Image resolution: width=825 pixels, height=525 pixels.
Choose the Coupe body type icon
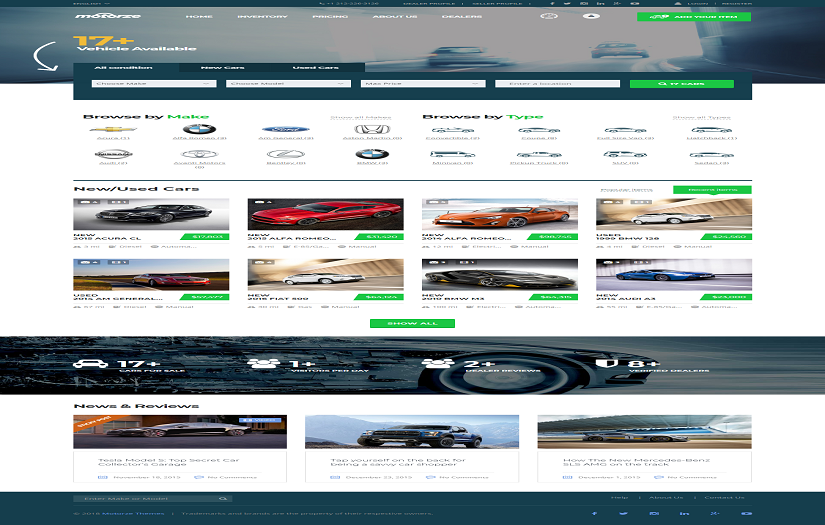[539, 130]
